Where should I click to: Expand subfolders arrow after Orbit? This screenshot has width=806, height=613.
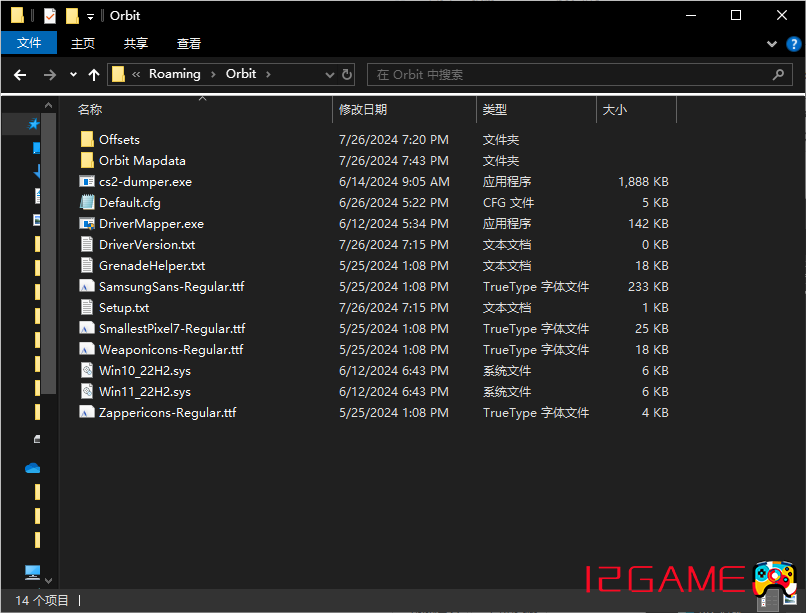(x=268, y=75)
